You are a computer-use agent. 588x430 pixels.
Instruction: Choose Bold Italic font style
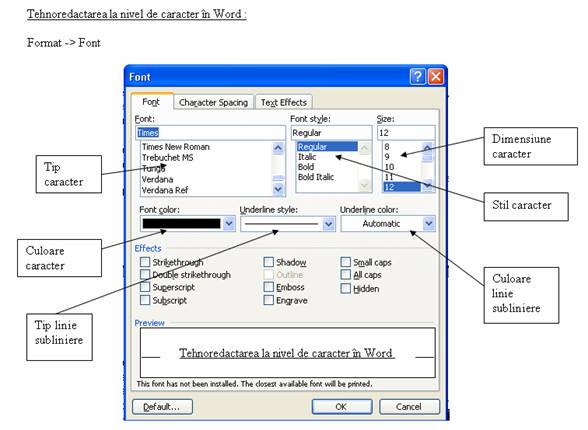pyautogui.click(x=316, y=177)
